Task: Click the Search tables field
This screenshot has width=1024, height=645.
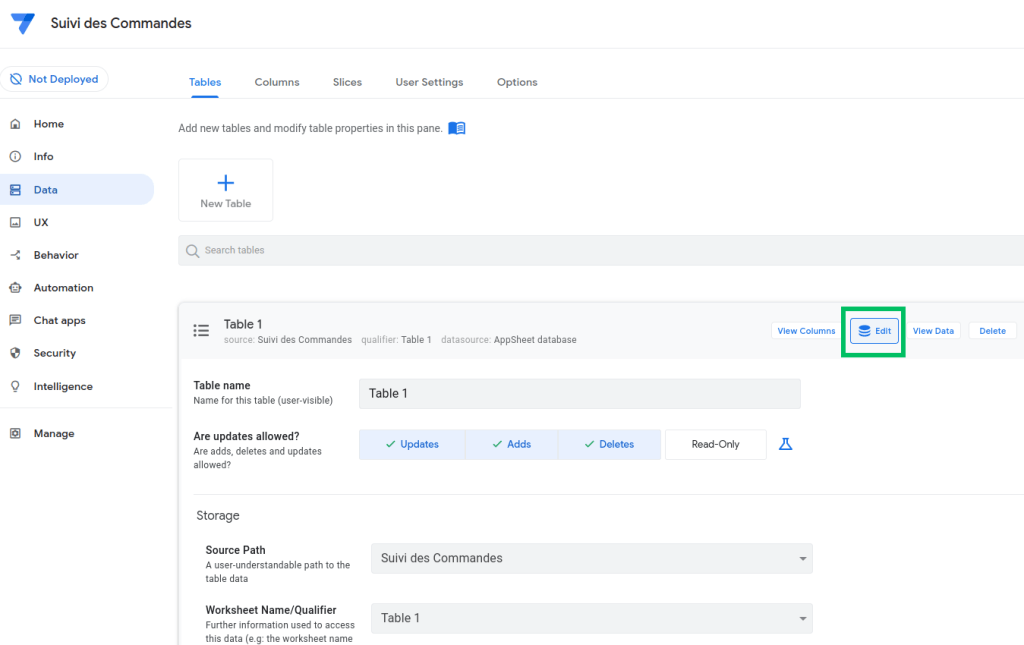Action: [601, 251]
